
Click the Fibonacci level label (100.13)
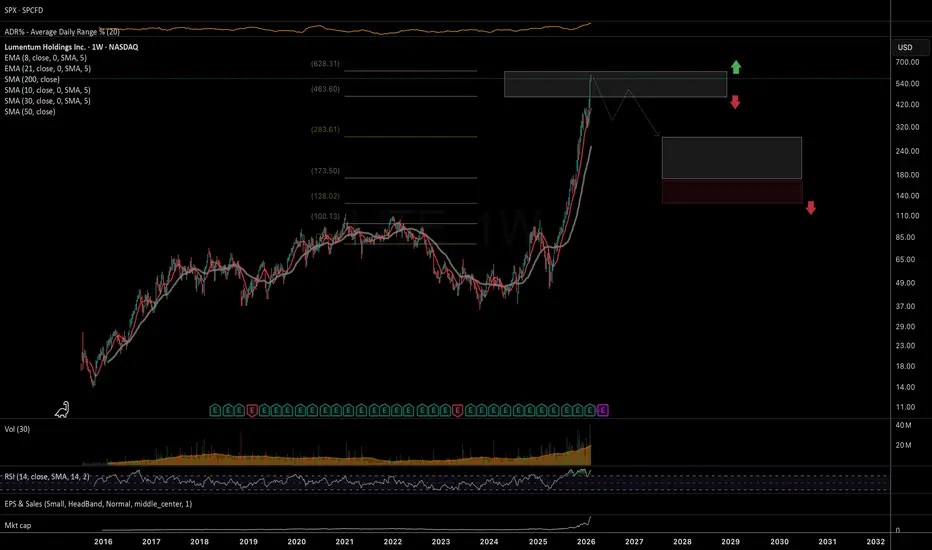(325, 216)
